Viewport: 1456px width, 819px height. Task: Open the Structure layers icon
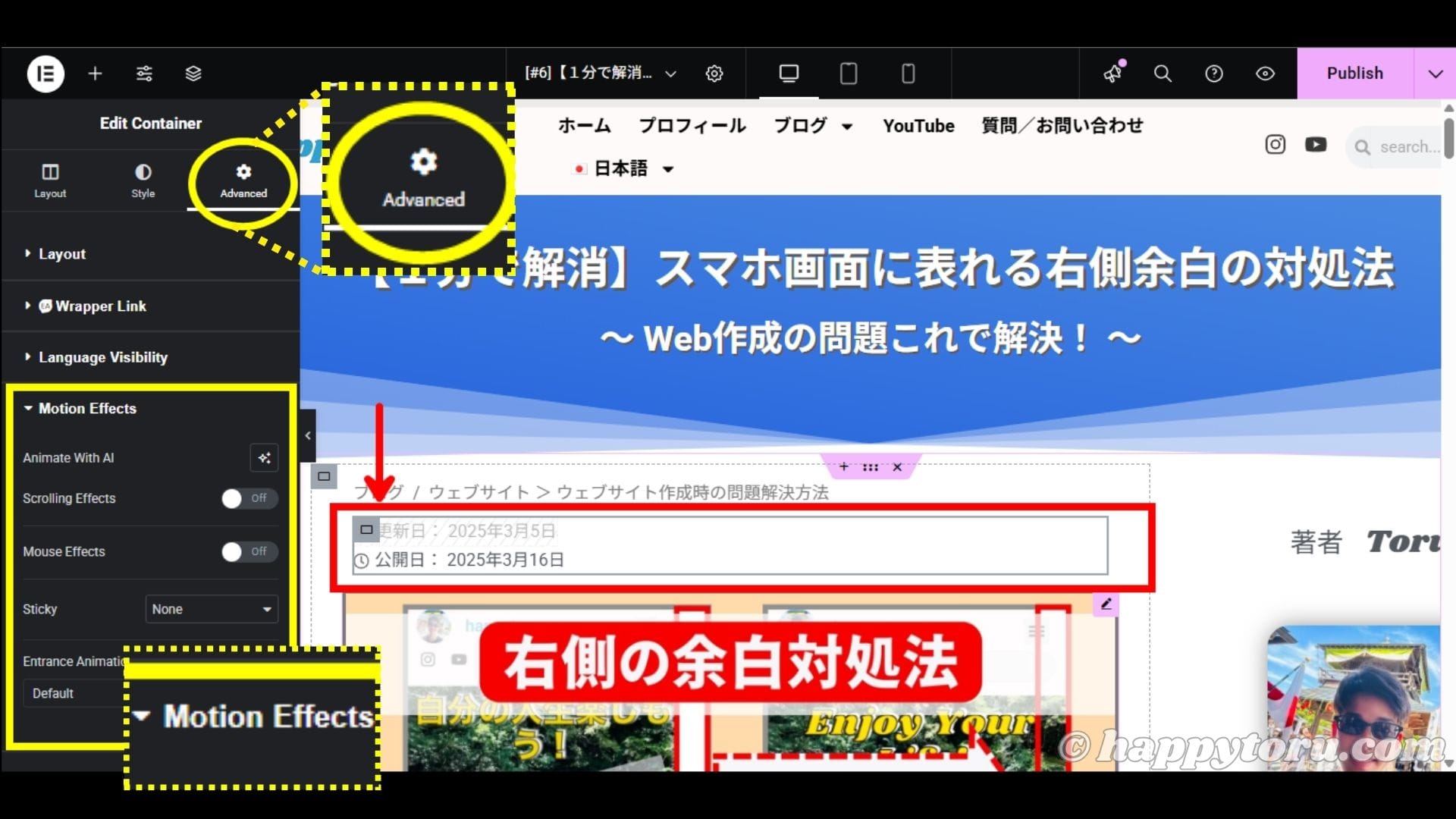point(193,74)
